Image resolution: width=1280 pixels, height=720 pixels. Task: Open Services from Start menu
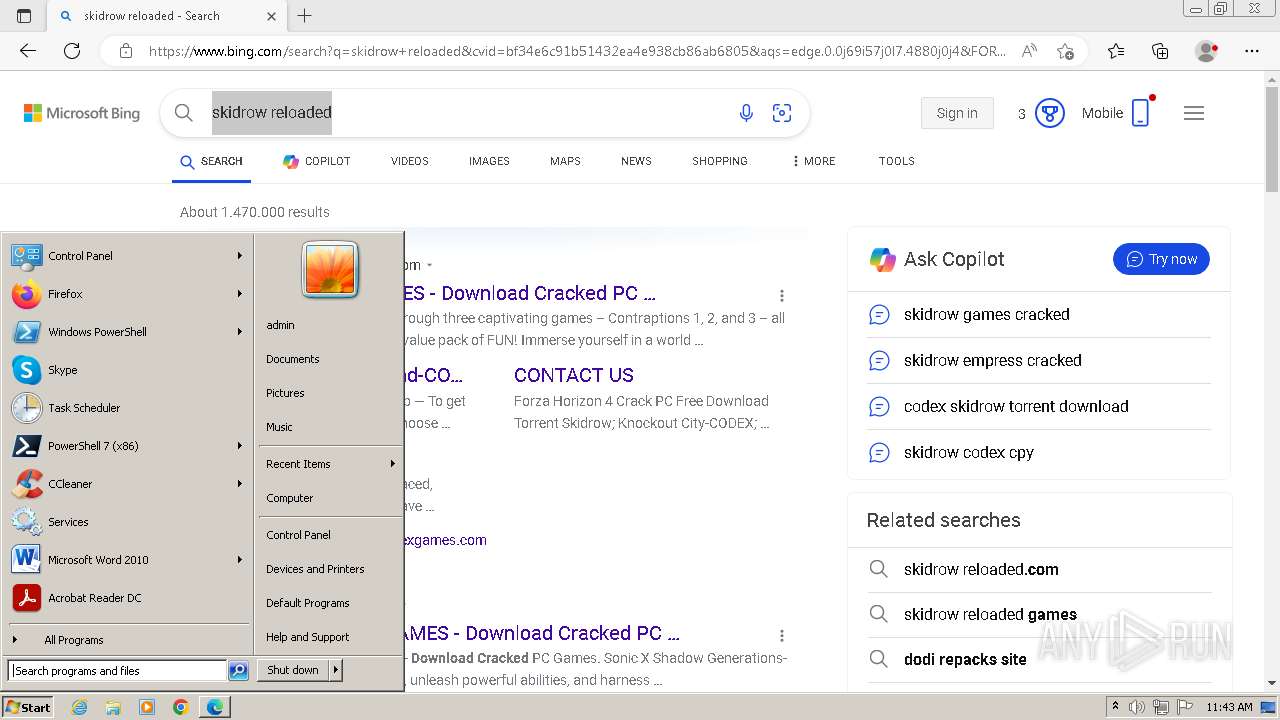(127, 522)
